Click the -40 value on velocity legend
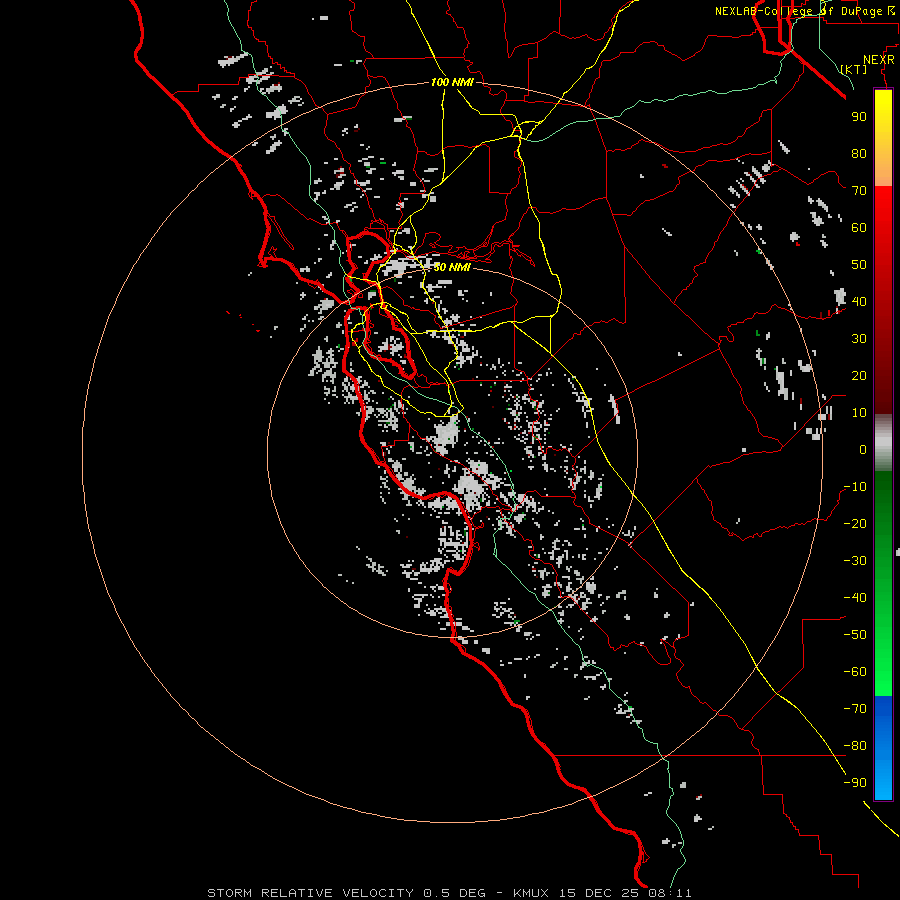900x900 pixels. 855,598
